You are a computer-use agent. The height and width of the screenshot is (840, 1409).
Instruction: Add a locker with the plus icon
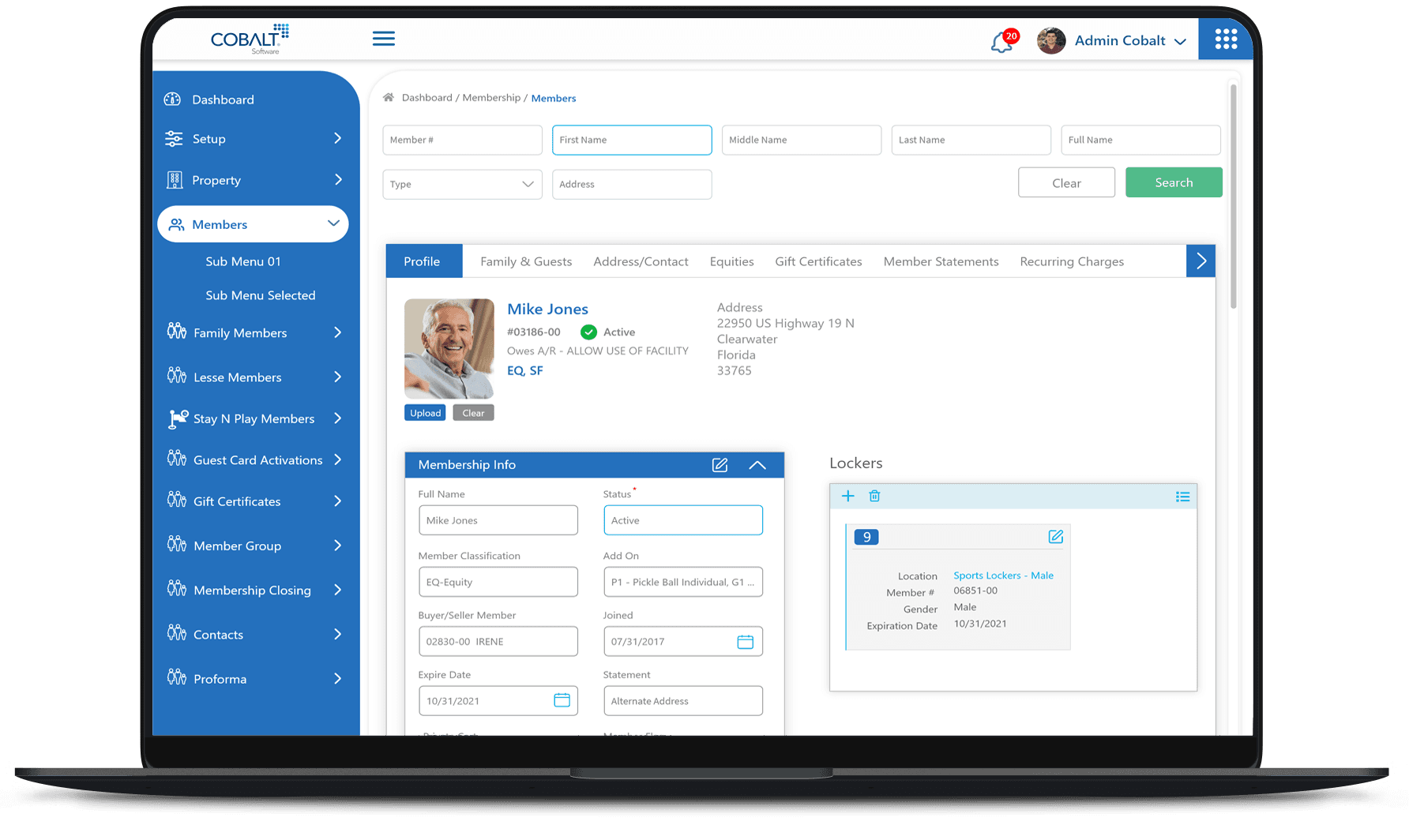(848, 496)
